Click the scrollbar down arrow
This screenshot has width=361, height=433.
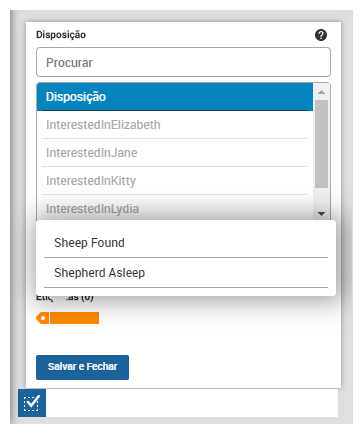click(321, 214)
